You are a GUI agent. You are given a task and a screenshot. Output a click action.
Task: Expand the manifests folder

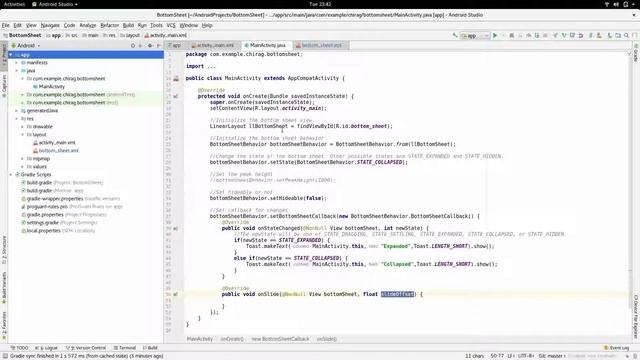[x=17, y=63]
